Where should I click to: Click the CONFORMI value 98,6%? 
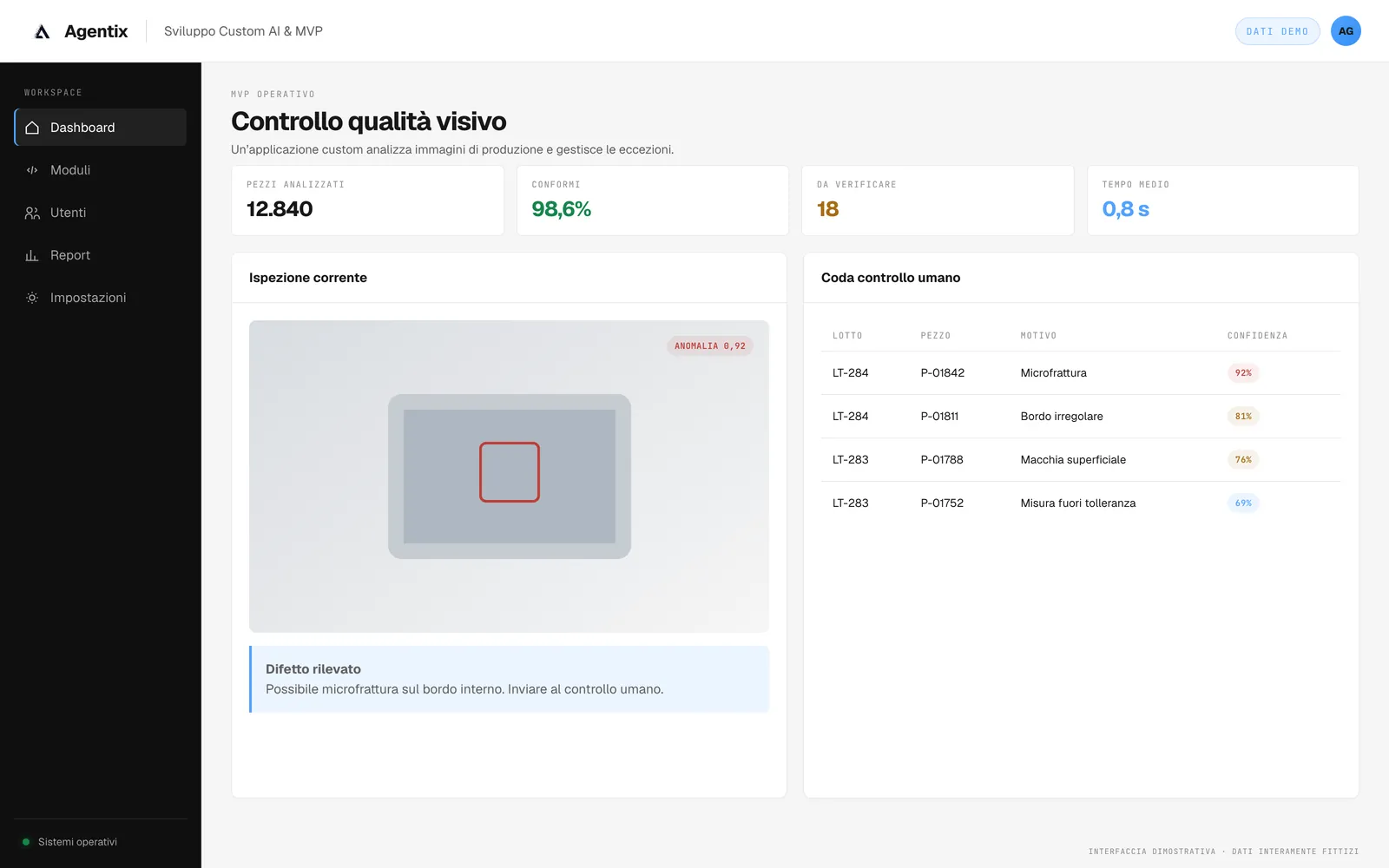point(561,209)
